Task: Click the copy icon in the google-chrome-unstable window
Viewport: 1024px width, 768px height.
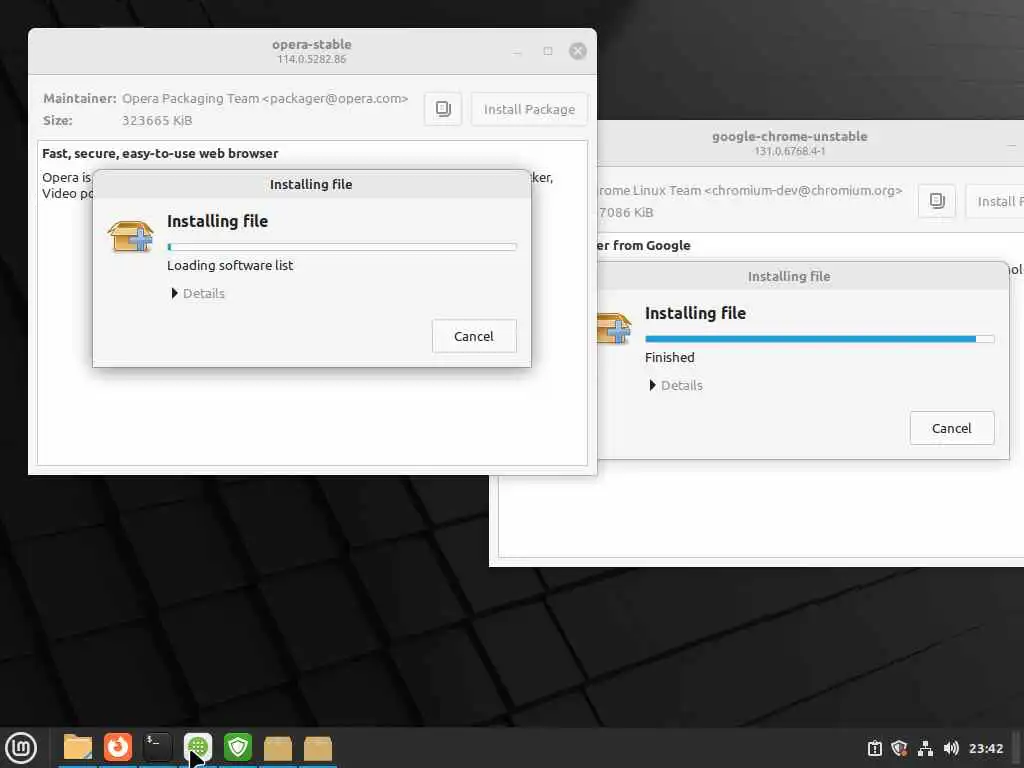Action: click(x=937, y=201)
